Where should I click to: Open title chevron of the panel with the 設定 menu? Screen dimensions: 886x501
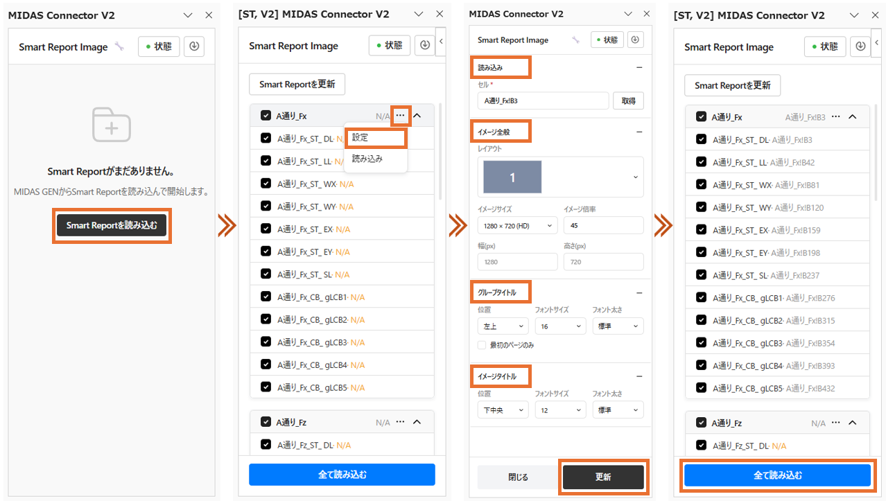tap(419, 14)
